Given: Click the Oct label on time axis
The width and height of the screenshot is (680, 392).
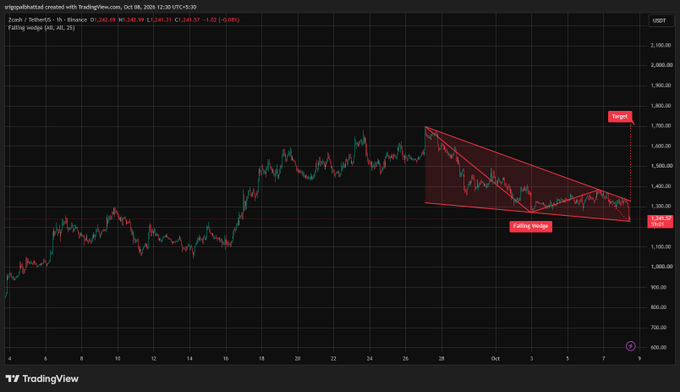Looking at the screenshot, I should (x=495, y=359).
